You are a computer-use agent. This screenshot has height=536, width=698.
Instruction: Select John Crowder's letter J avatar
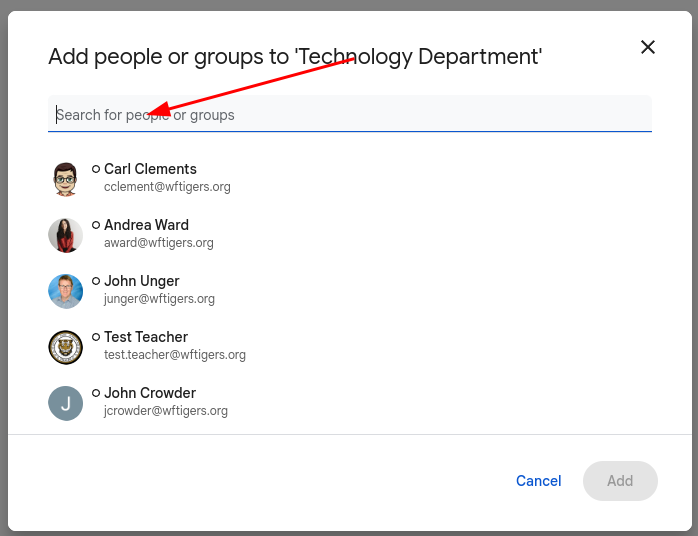click(x=65, y=403)
